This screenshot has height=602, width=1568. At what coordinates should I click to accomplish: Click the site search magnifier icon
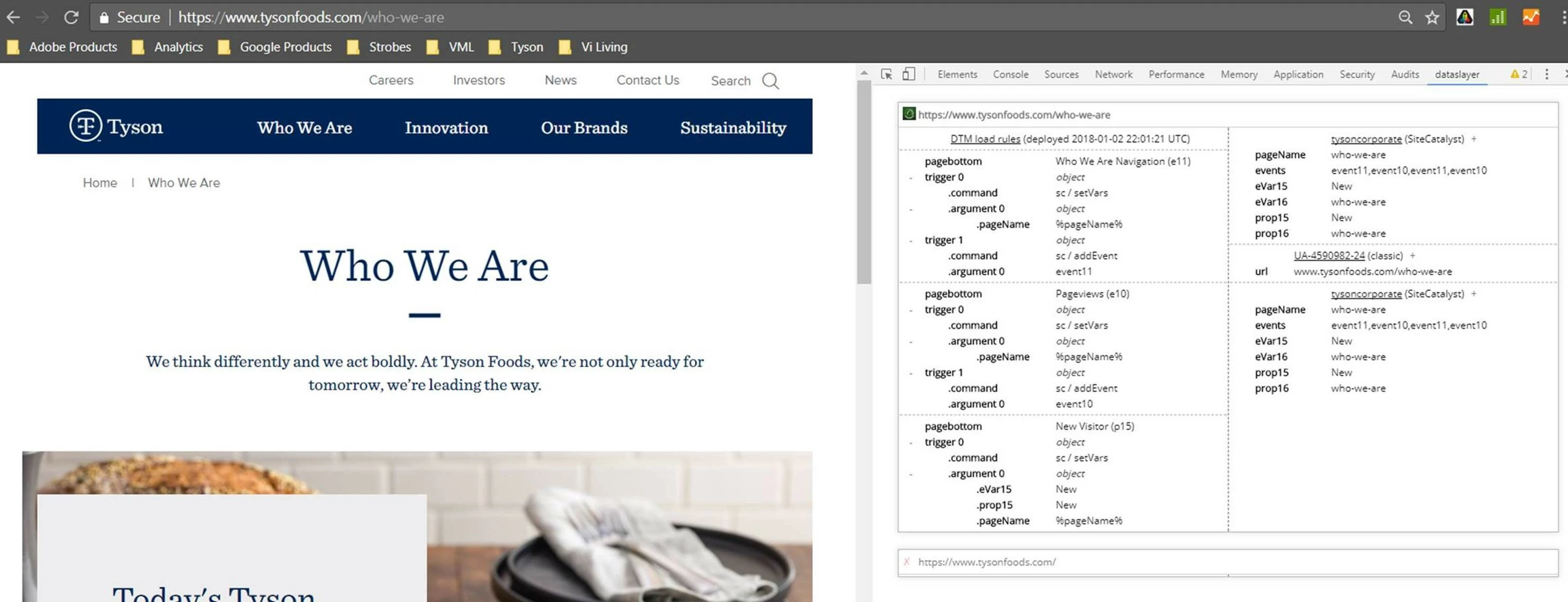tap(770, 81)
